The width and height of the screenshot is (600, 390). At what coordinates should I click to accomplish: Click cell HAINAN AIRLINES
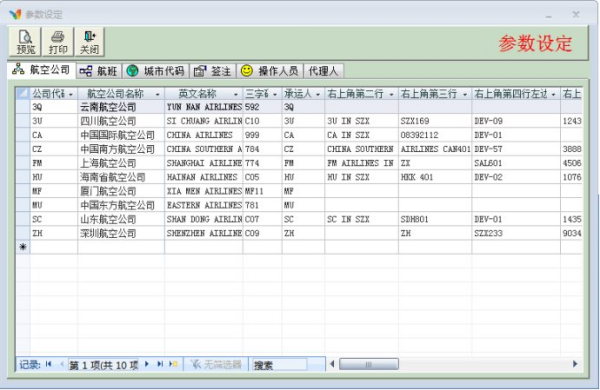[204, 177]
